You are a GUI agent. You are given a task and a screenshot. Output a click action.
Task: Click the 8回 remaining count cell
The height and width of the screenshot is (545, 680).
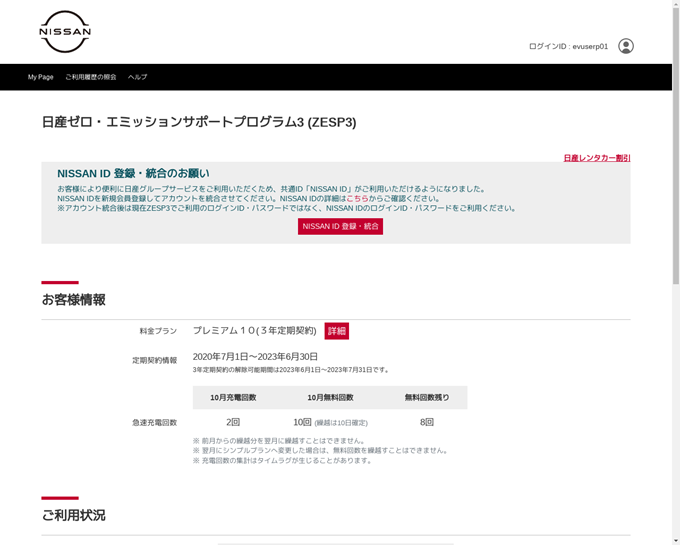426,422
